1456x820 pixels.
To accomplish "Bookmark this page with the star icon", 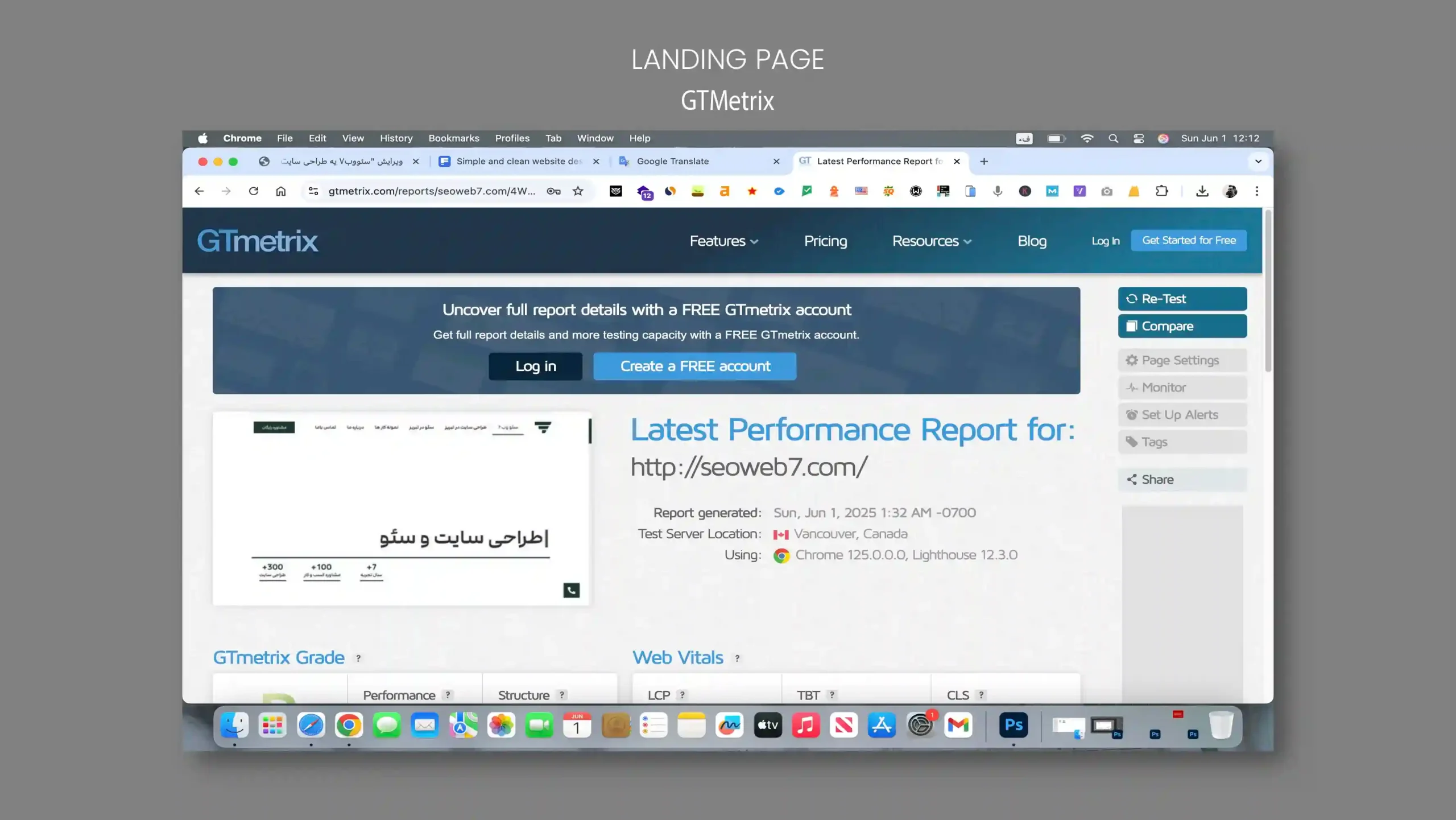I will [578, 191].
